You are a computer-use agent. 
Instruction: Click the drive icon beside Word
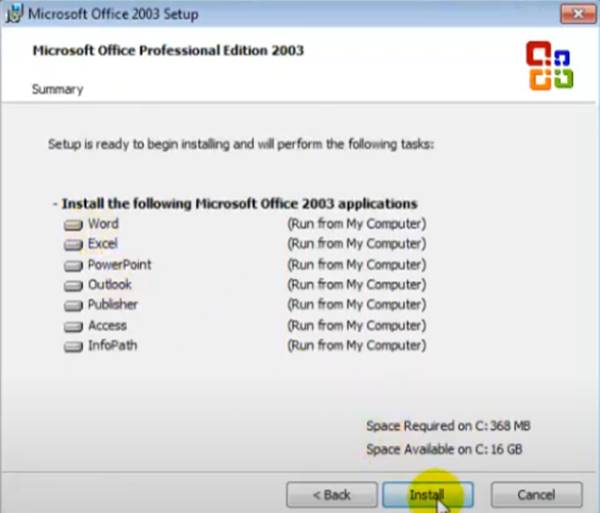tap(73, 225)
